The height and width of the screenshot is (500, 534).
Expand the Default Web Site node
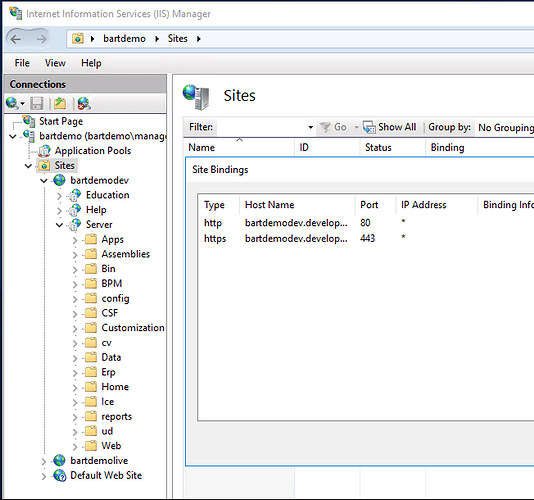(x=44, y=476)
